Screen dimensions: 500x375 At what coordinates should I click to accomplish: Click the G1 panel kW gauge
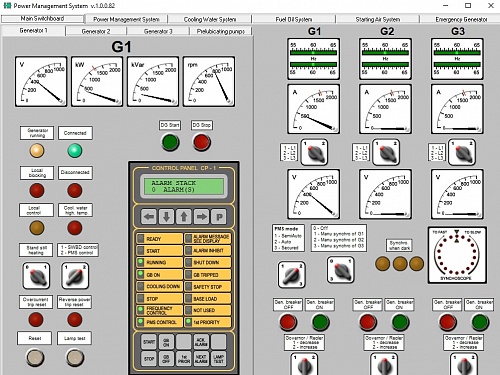click(97, 82)
